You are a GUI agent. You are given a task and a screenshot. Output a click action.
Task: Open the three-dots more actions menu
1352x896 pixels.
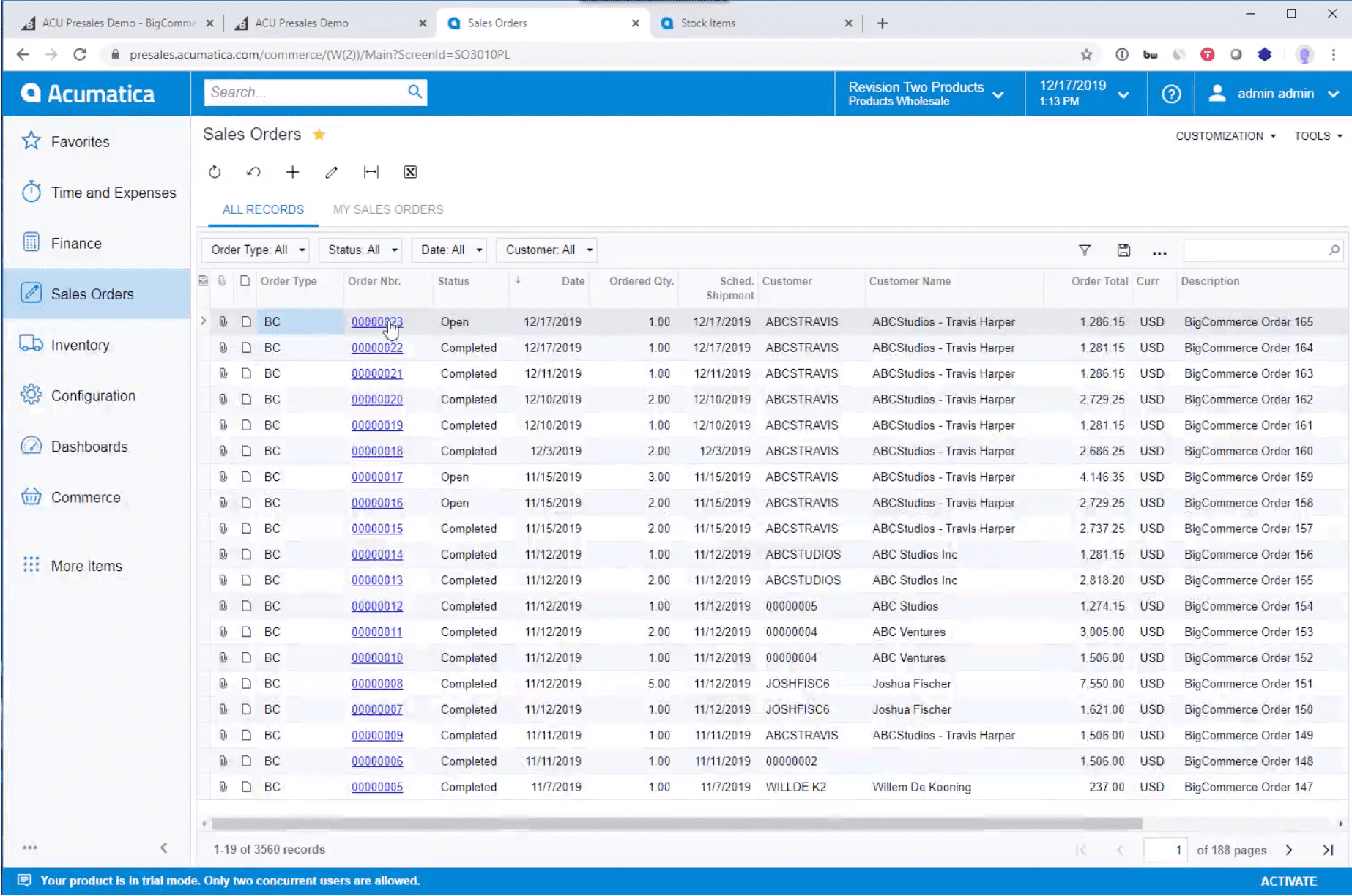pos(1159,253)
